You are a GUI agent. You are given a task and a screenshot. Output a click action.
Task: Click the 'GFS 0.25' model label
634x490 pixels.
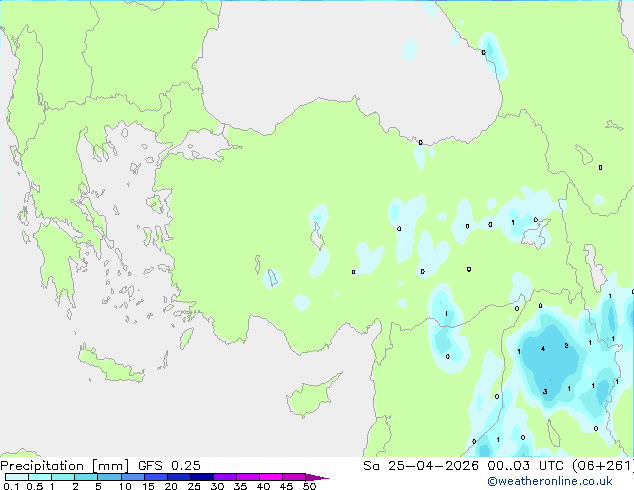[x=169, y=466]
